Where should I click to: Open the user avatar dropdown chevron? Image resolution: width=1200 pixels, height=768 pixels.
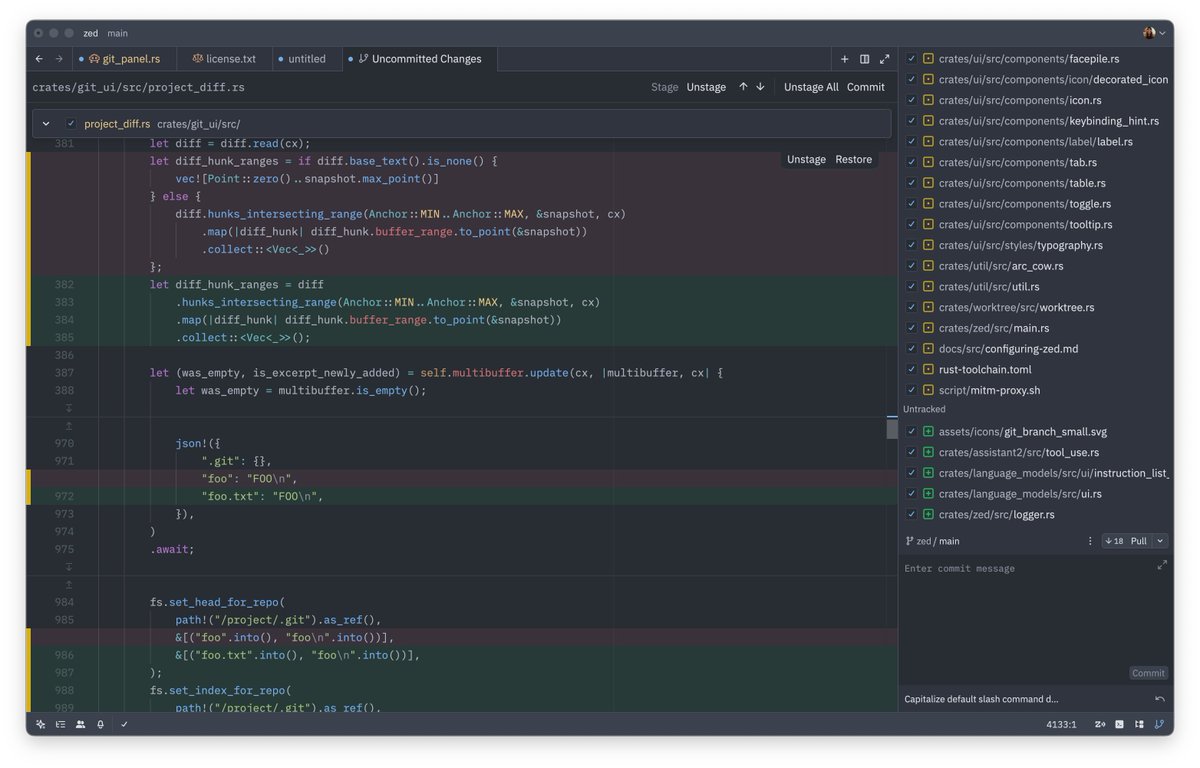1162,33
